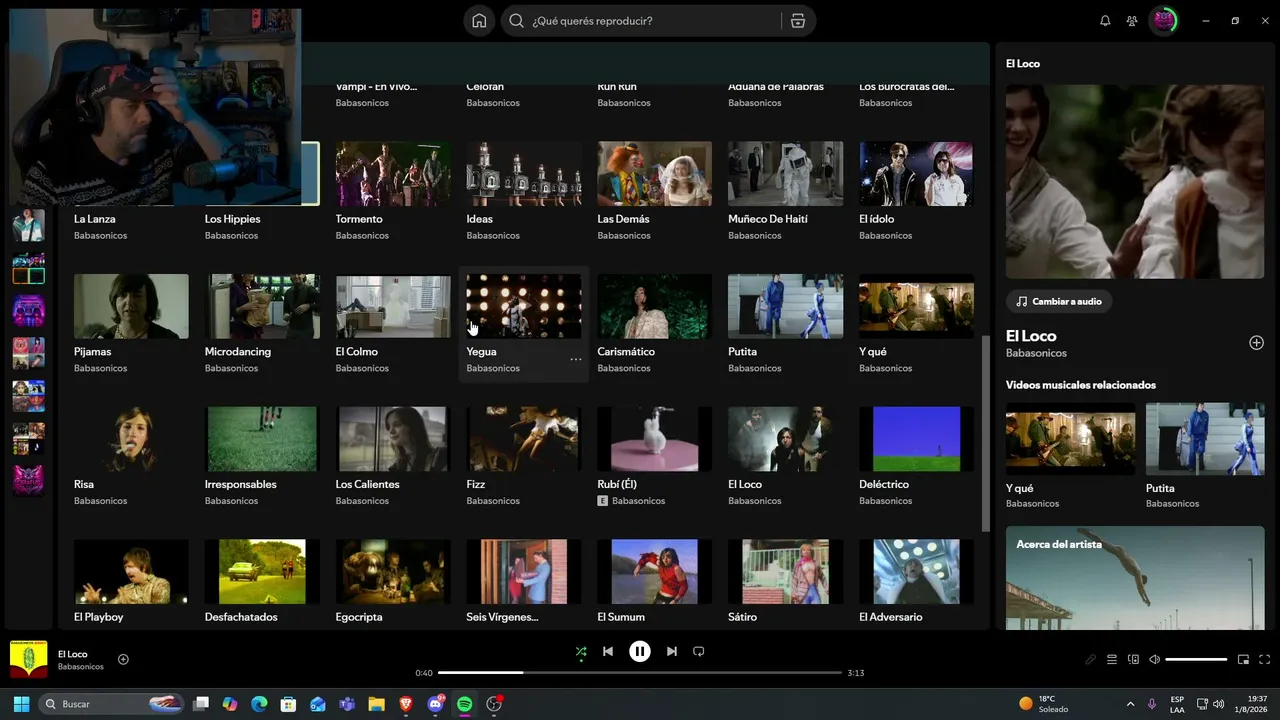
Task: Open the notifications bell
Action: 1105,21
